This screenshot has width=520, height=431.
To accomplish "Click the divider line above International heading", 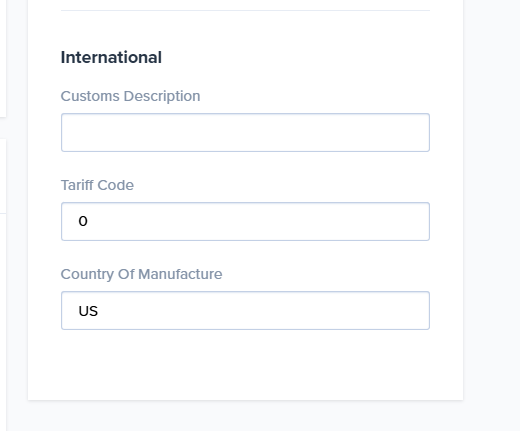I will tap(245, 10).
